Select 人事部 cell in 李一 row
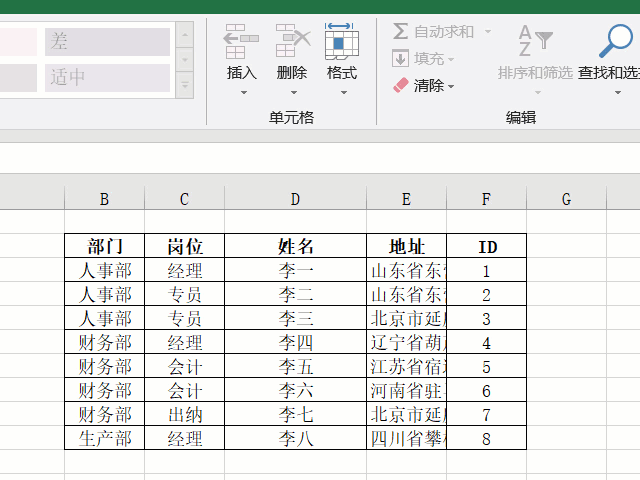640x480 pixels. 104,270
